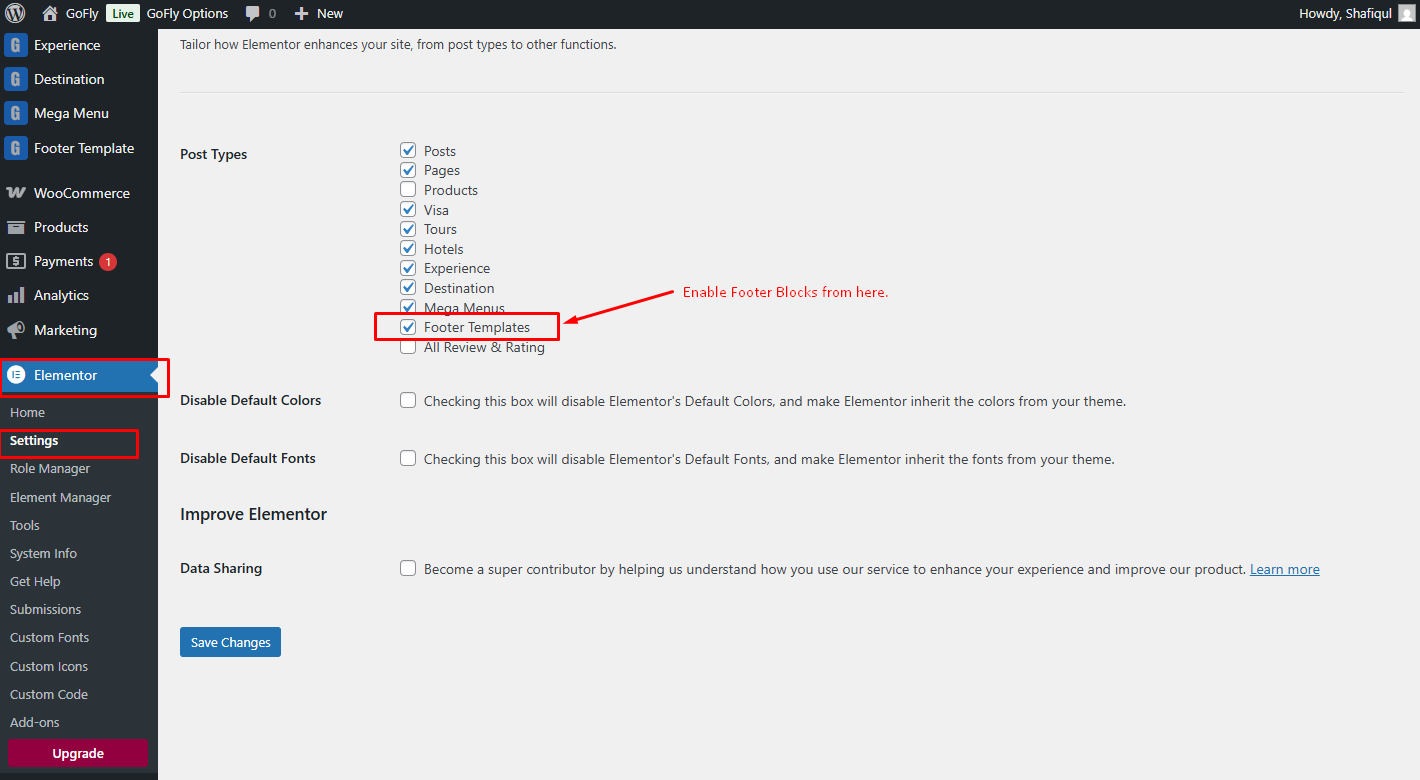Open Custom Icons submenu

pos(49,666)
